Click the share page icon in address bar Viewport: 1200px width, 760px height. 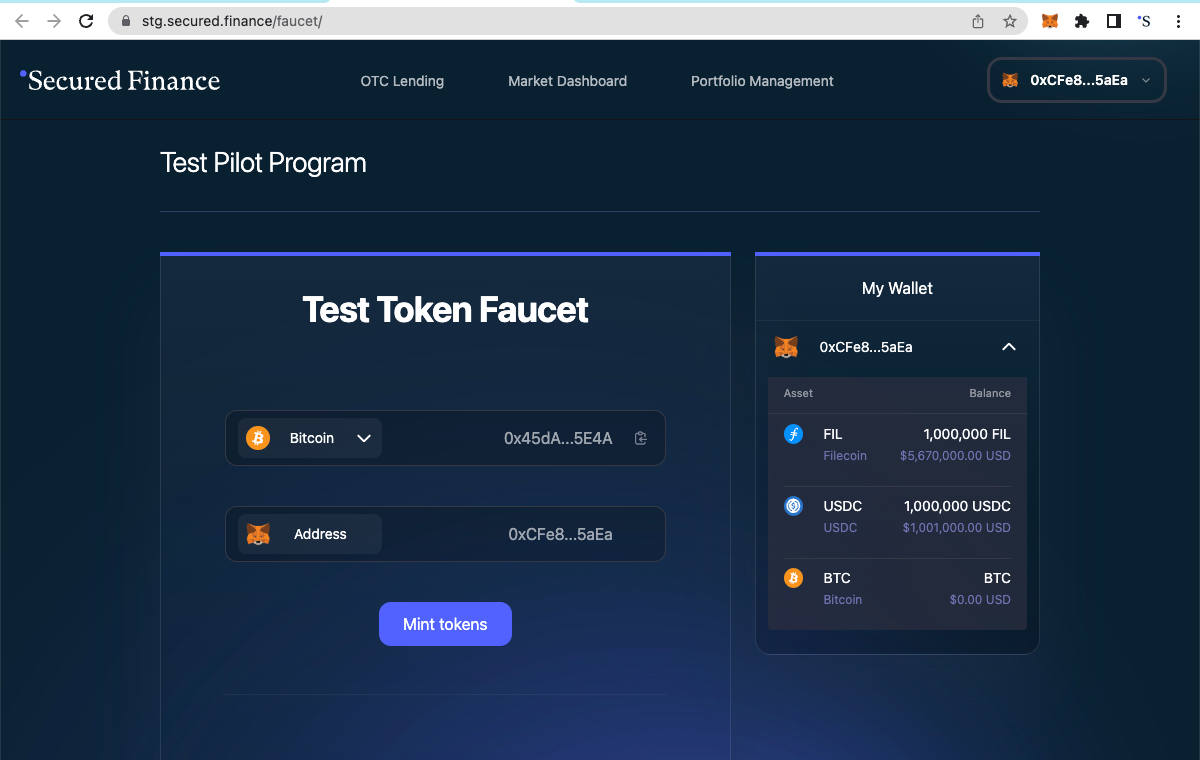[x=978, y=21]
